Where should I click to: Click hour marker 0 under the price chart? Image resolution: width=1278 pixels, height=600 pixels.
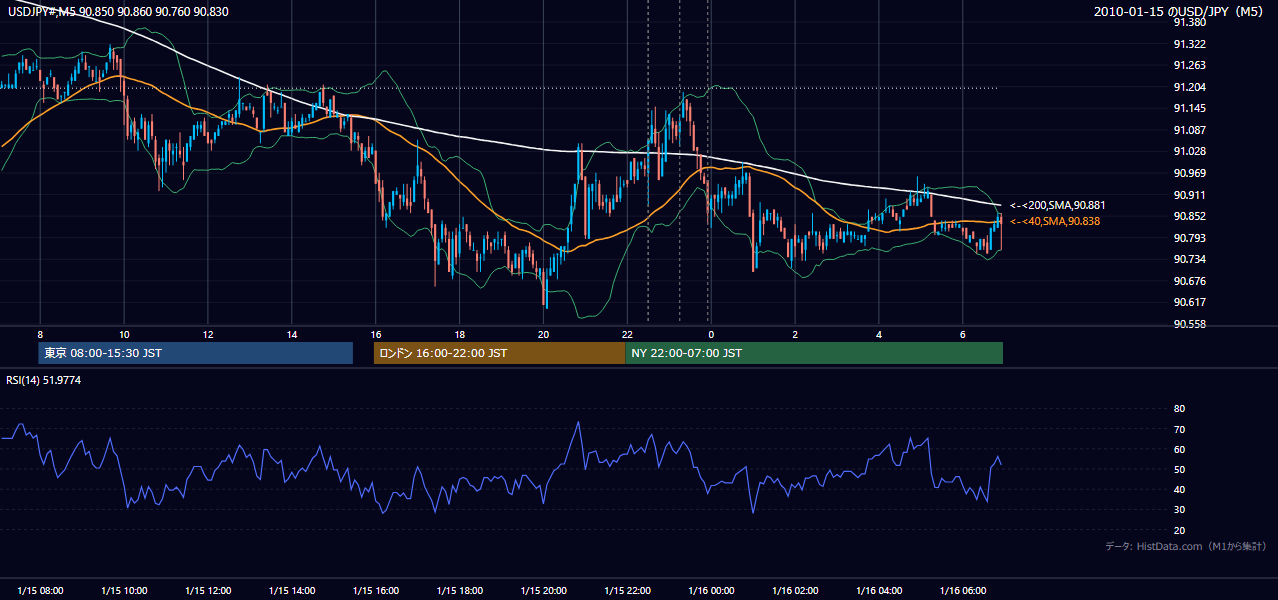coord(711,334)
